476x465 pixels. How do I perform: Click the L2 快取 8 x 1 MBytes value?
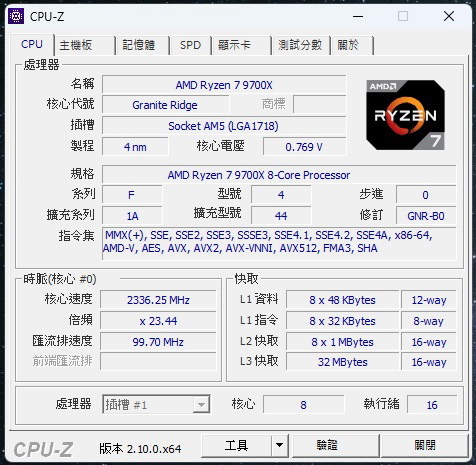click(342, 342)
